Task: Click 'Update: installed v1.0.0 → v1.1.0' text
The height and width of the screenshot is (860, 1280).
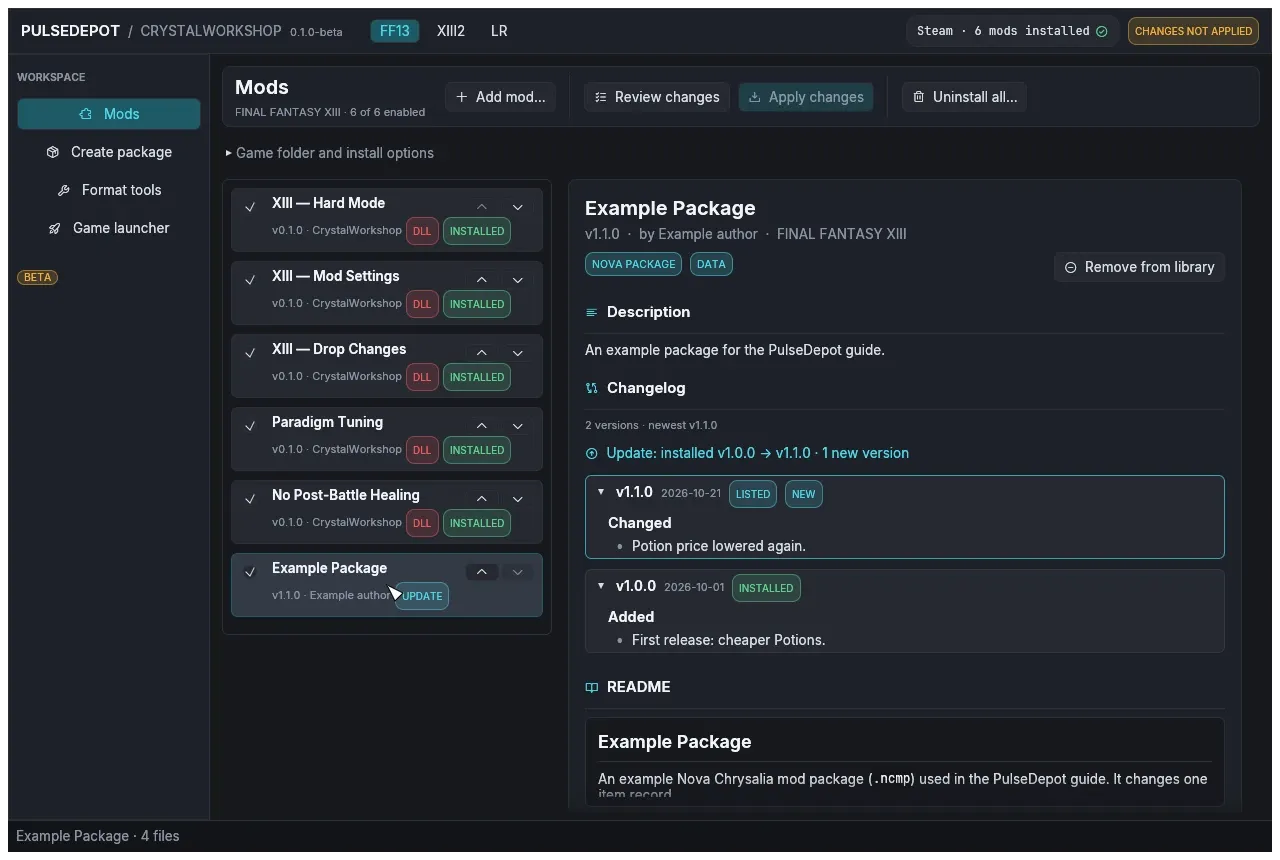Action: [x=708, y=453]
